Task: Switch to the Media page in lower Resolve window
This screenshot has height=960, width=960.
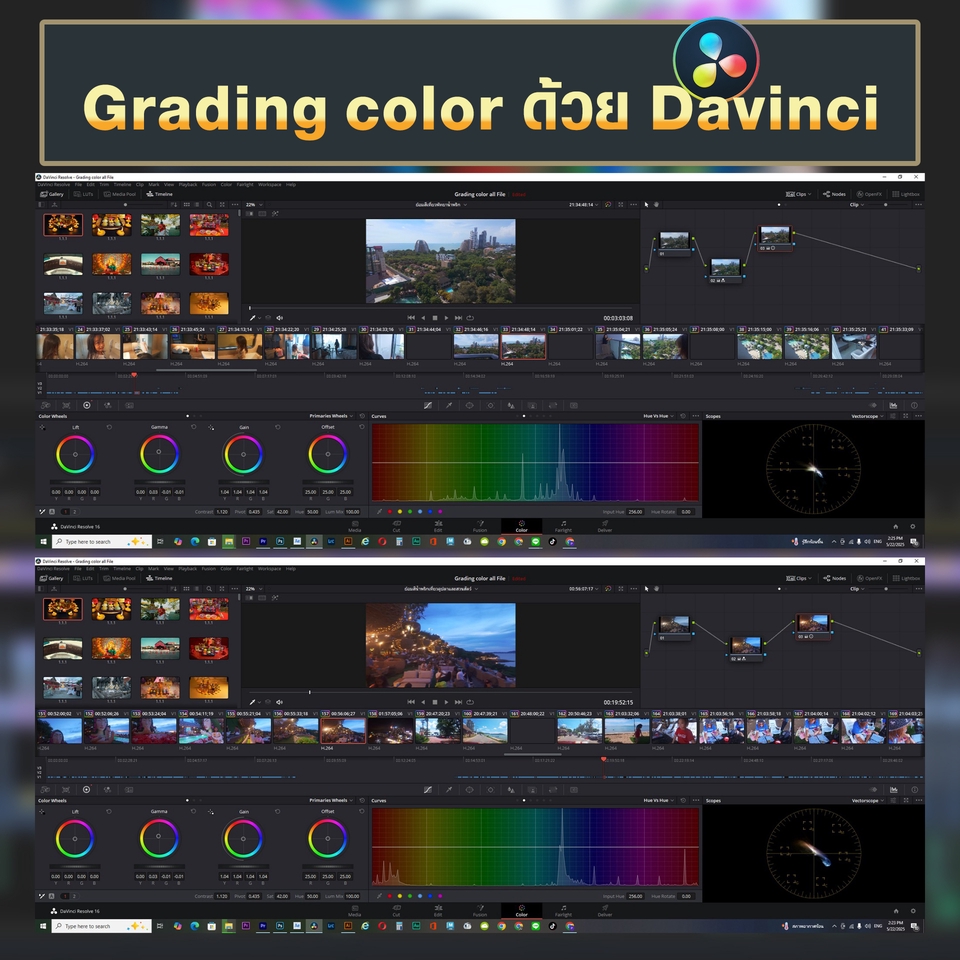Action: click(355, 911)
